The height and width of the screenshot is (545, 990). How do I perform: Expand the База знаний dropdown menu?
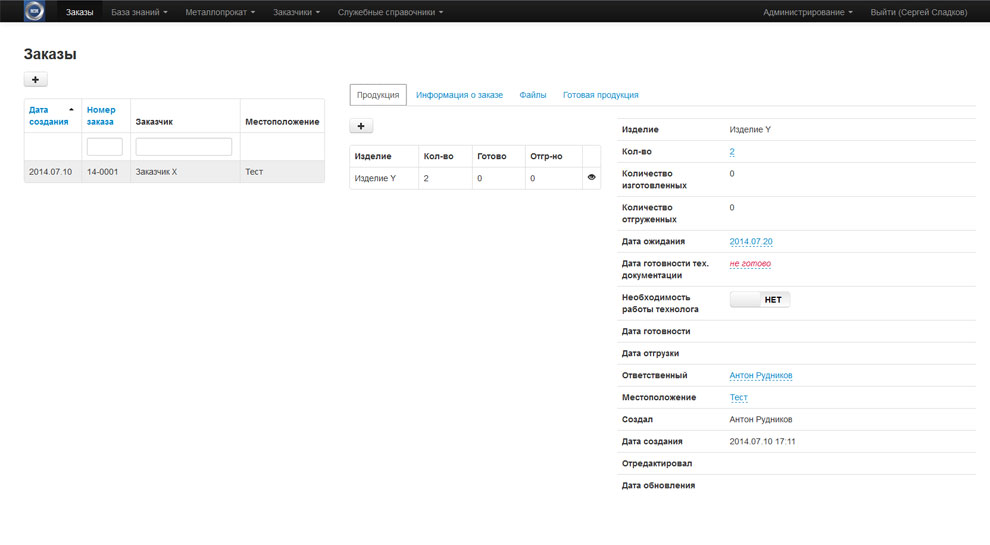tap(139, 12)
